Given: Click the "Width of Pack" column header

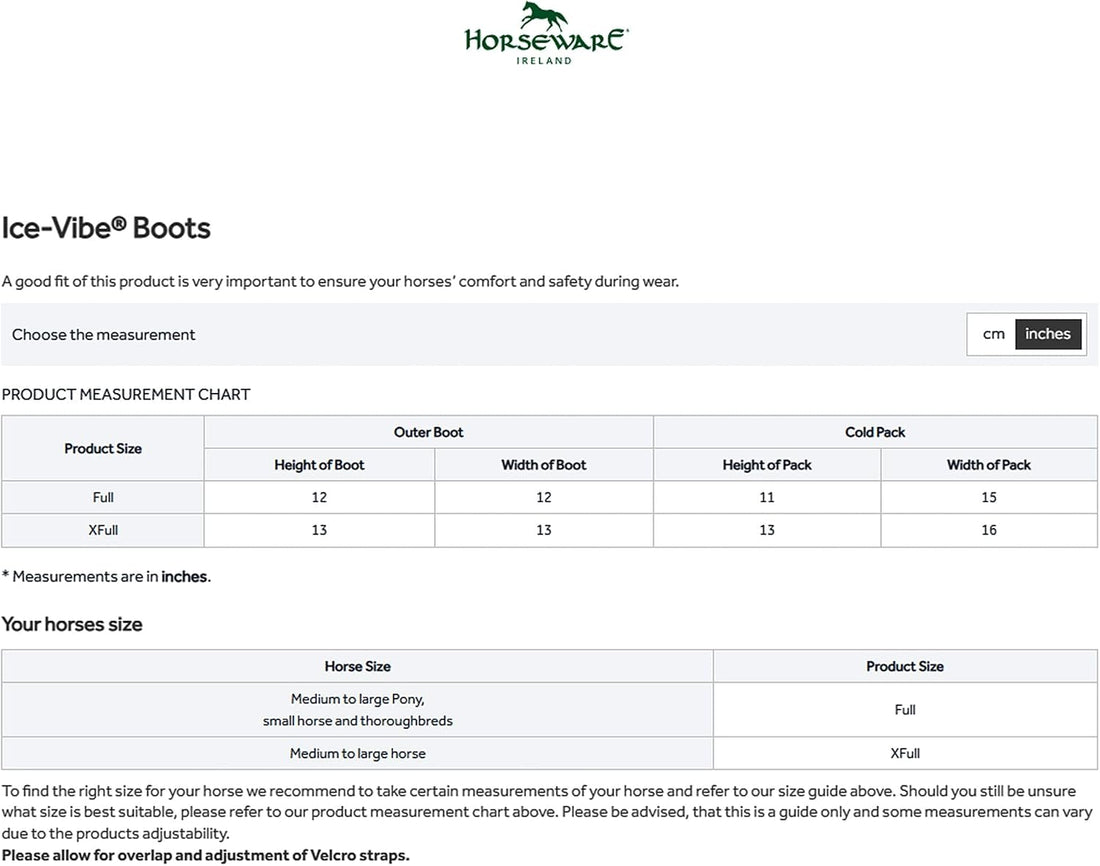Looking at the screenshot, I should [x=988, y=465].
